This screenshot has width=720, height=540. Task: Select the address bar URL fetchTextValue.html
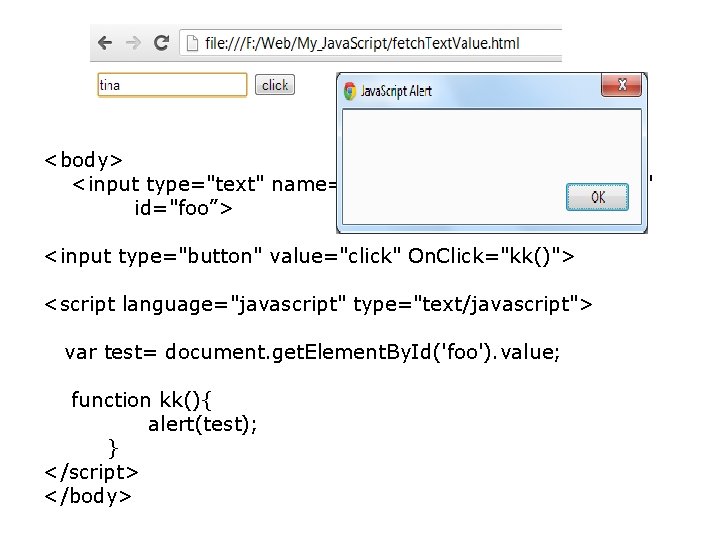click(x=362, y=44)
